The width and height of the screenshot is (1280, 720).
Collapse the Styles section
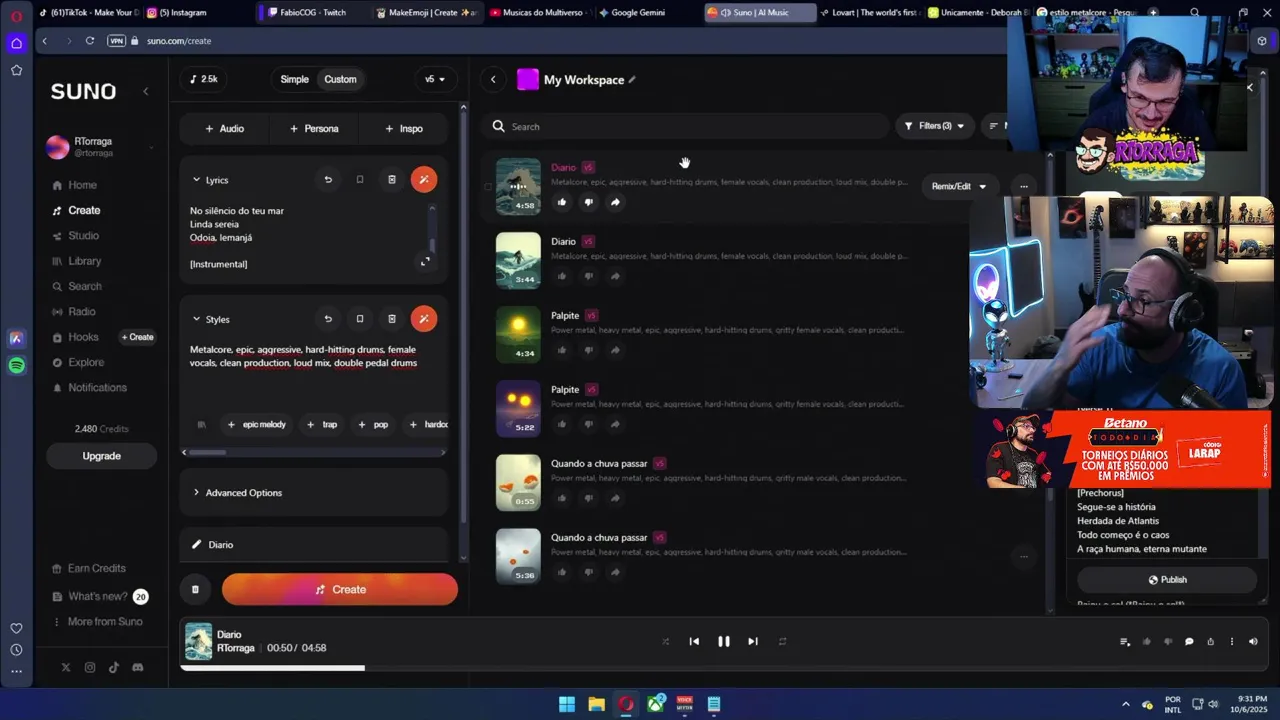click(196, 319)
